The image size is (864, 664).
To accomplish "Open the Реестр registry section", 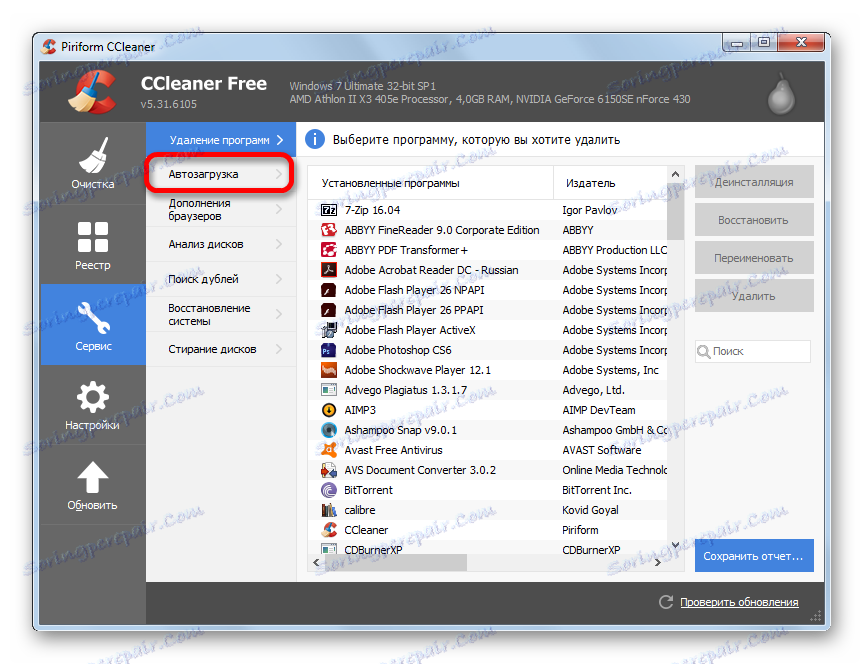I will tap(93, 245).
